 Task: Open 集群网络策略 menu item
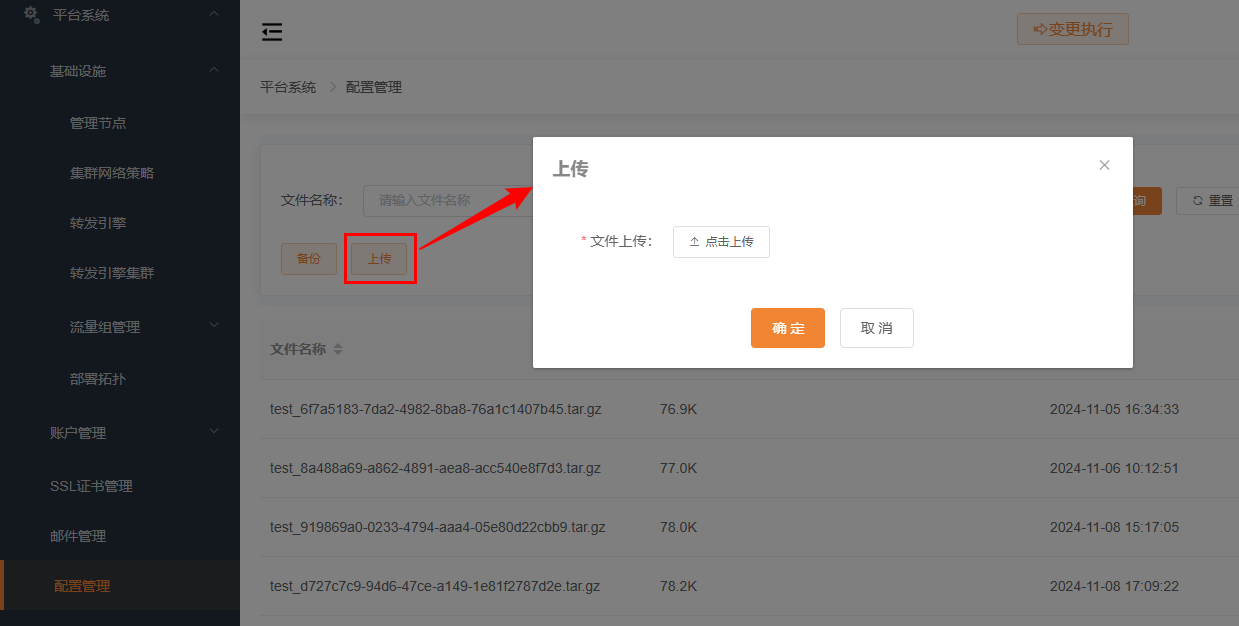coord(112,173)
